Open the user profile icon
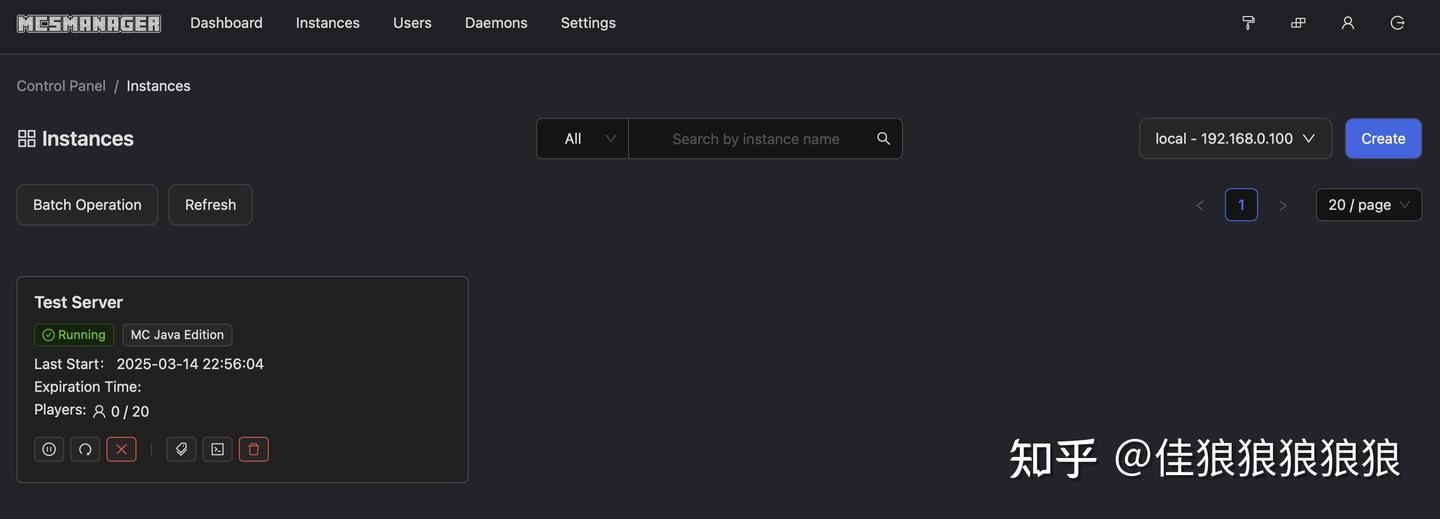Screen dimensions: 1440x519 coord(1348,23)
